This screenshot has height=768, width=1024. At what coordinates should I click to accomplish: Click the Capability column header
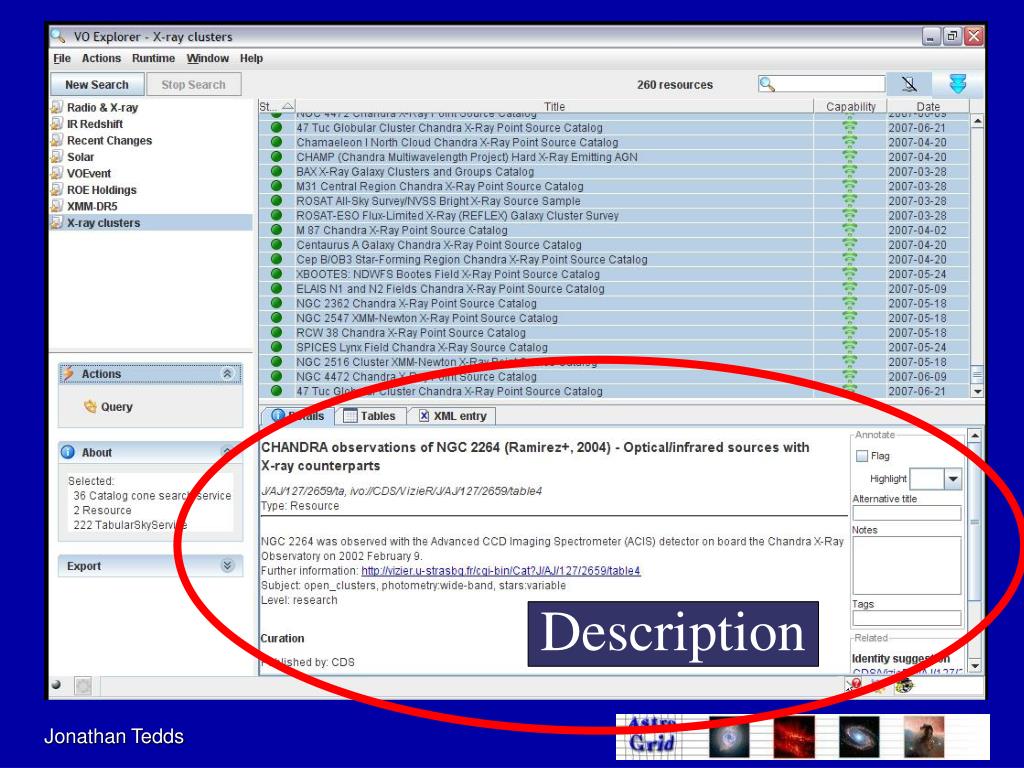850,106
